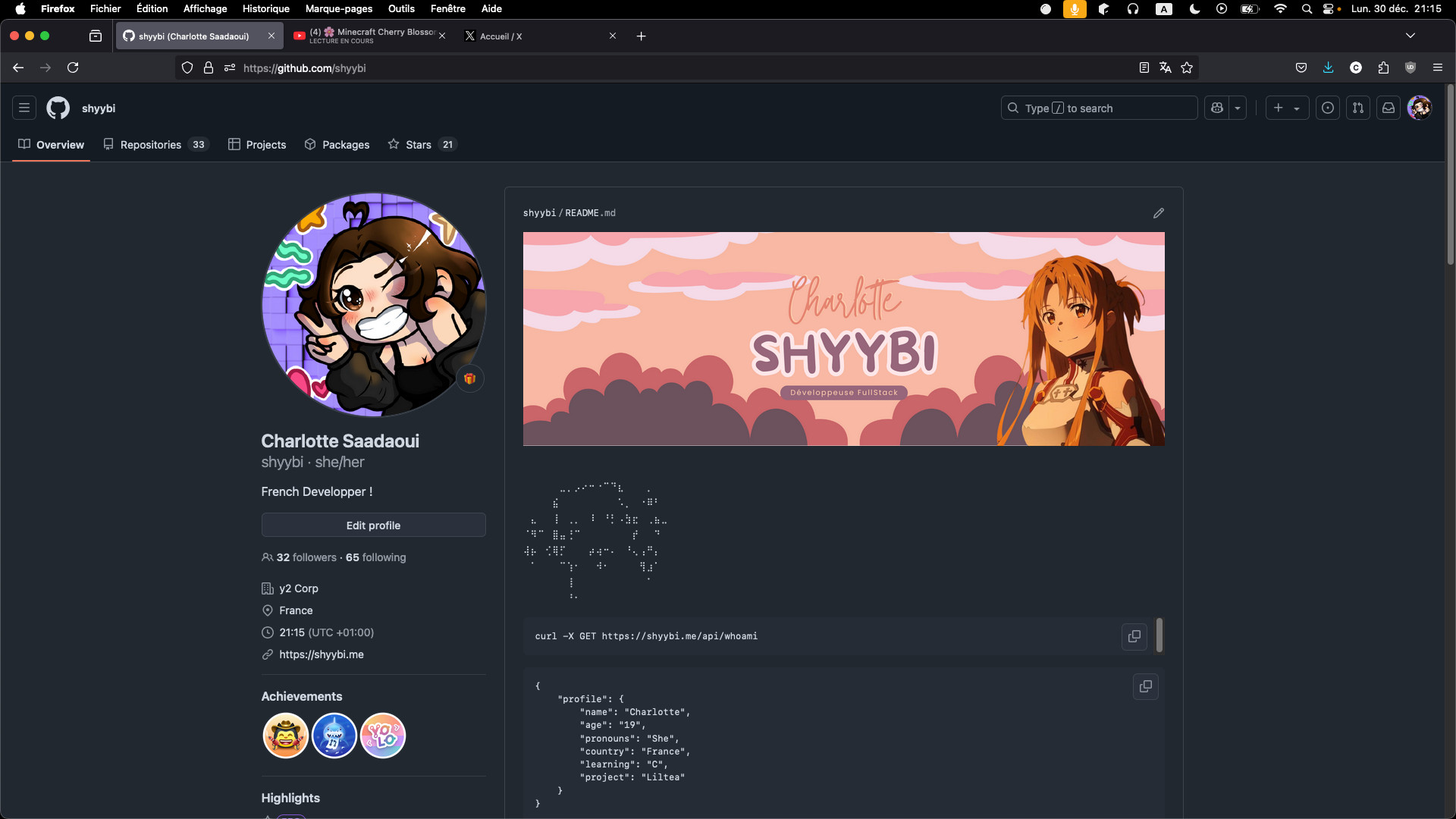The width and height of the screenshot is (1456, 819).
Task: Click the status emoji badge on avatar
Action: point(470,378)
